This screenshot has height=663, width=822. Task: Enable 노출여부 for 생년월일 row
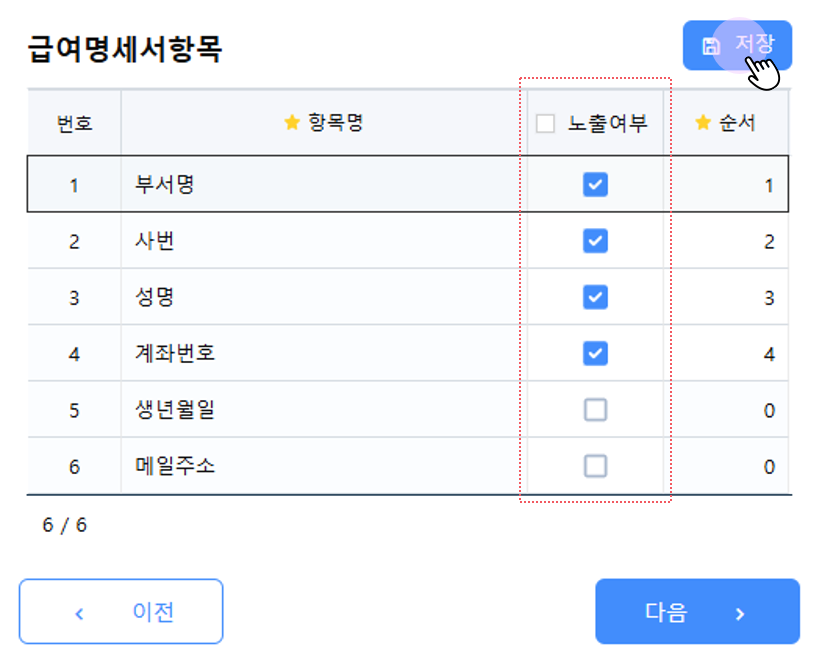(595, 409)
